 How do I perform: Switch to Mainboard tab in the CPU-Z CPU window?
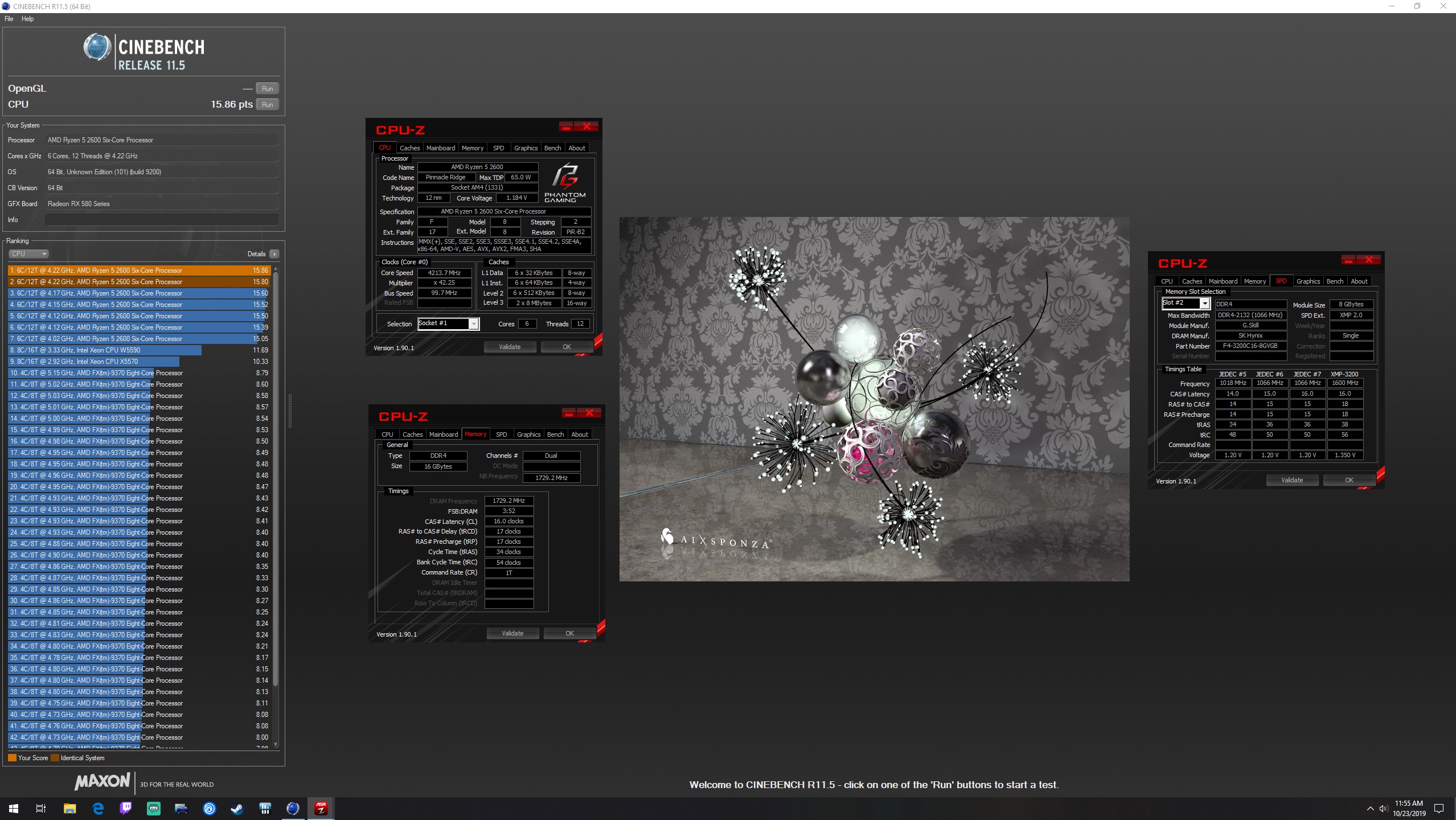tap(441, 148)
